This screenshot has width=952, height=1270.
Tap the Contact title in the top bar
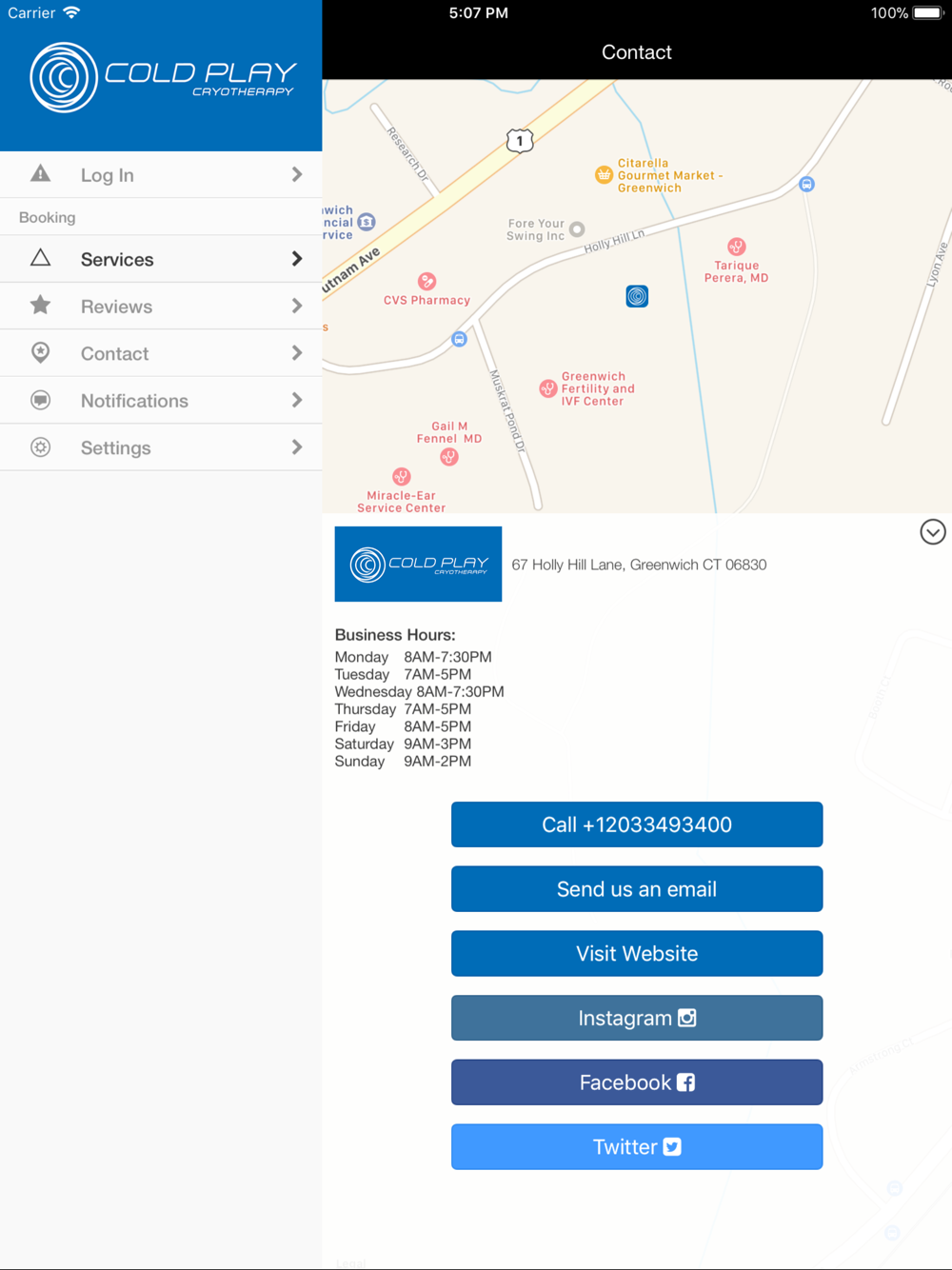(x=637, y=52)
